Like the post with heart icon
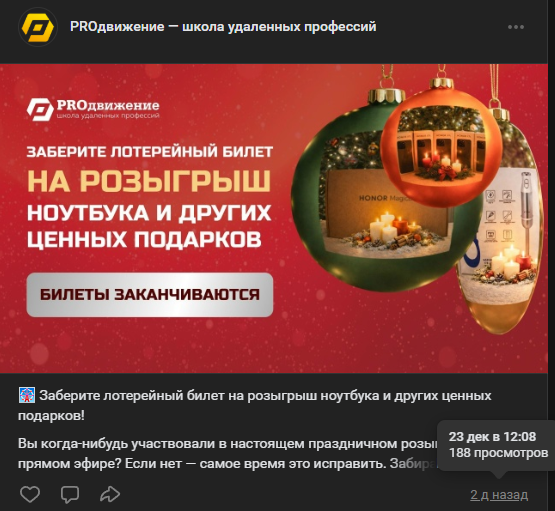Image resolution: width=555 pixels, height=511 pixels. [x=30, y=494]
